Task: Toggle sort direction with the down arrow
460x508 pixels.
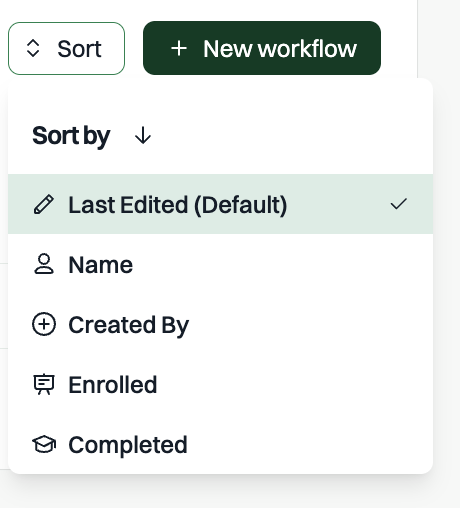Action: (143, 136)
